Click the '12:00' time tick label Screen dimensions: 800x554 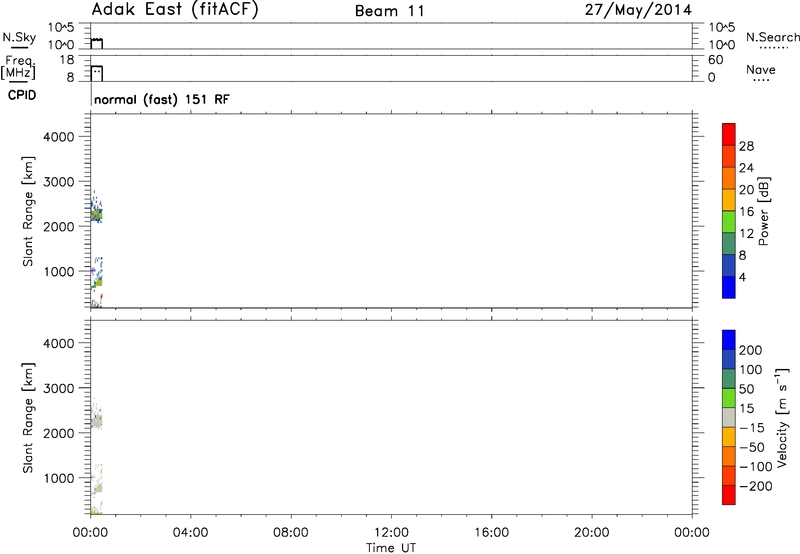pyautogui.click(x=391, y=533)
